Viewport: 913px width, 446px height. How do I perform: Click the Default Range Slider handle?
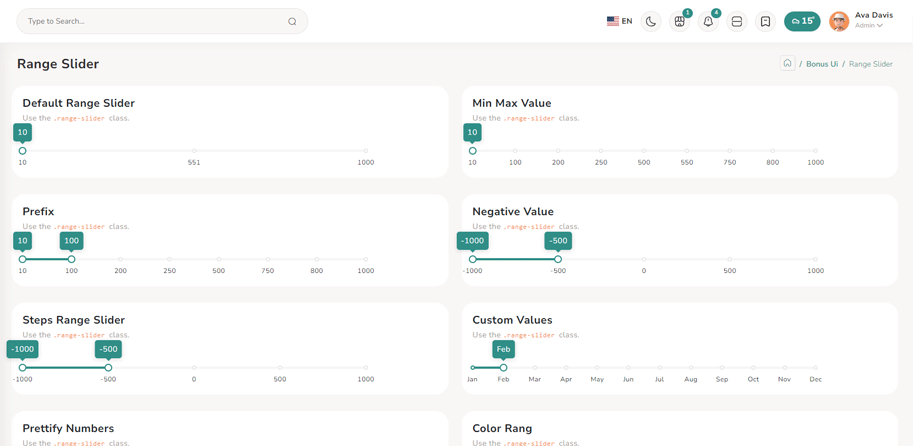pos(23,151)
